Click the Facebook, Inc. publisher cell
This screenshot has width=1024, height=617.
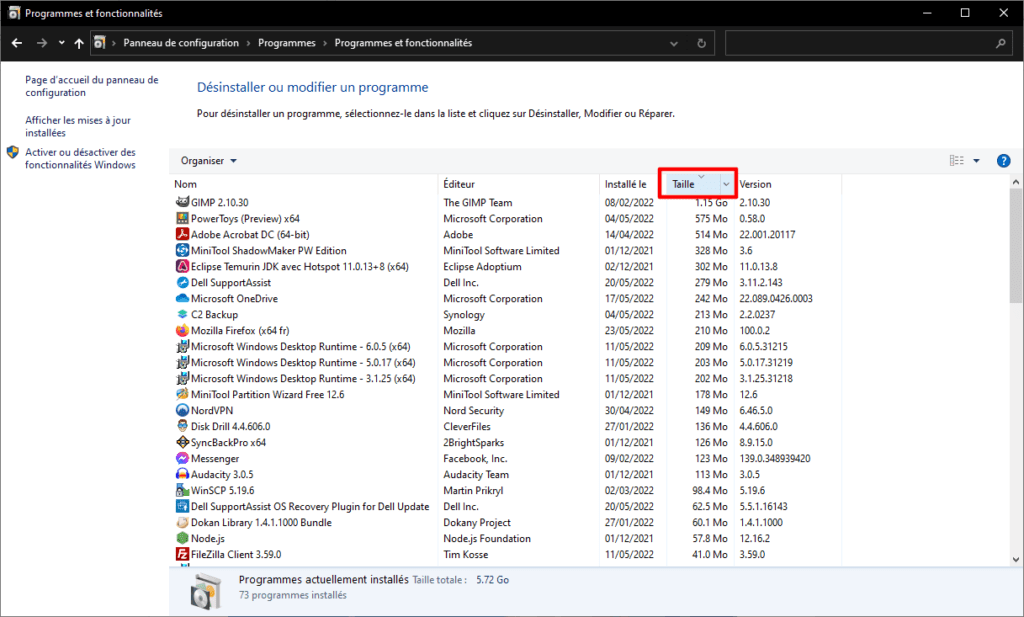(x=475, y=458)
